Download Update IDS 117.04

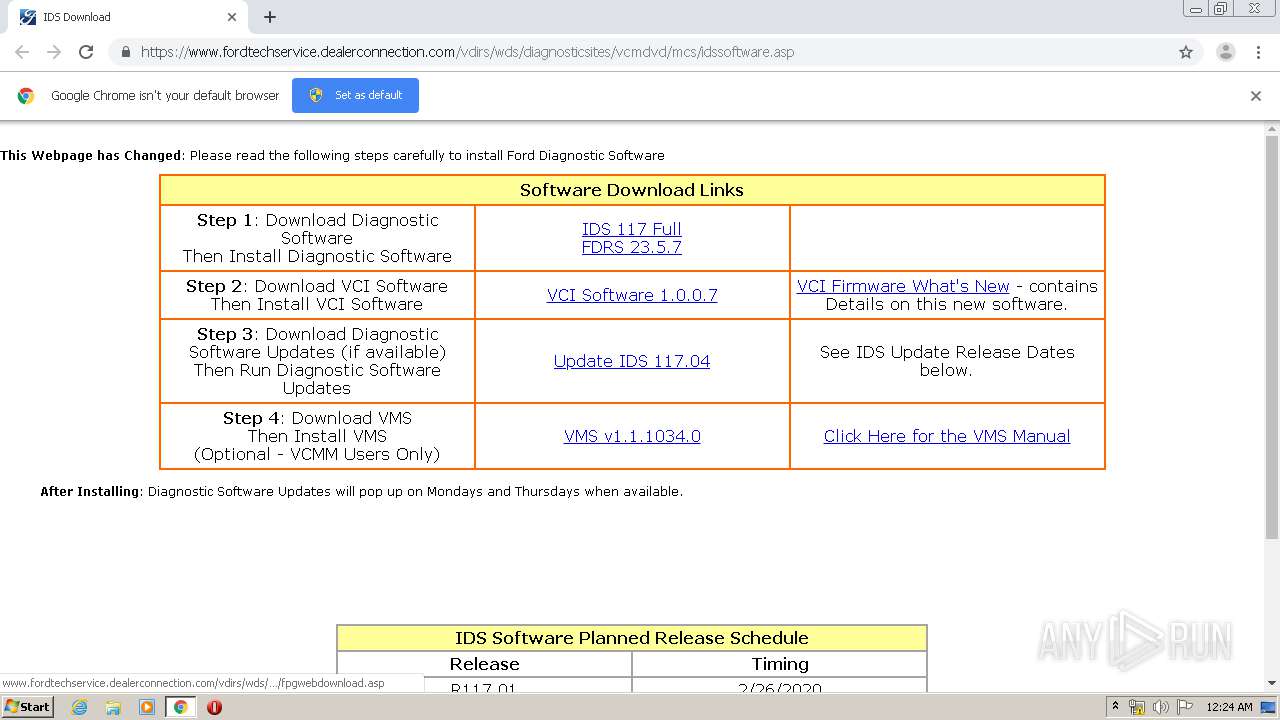click(x=632, y=361)
